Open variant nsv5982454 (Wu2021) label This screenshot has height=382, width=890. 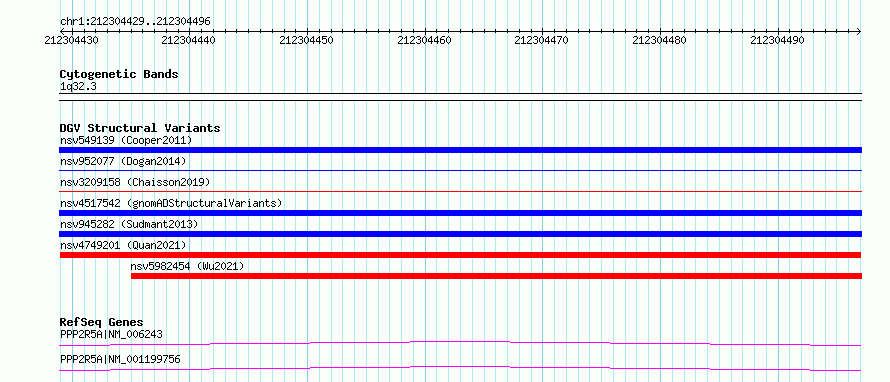(x=187, y=266)
